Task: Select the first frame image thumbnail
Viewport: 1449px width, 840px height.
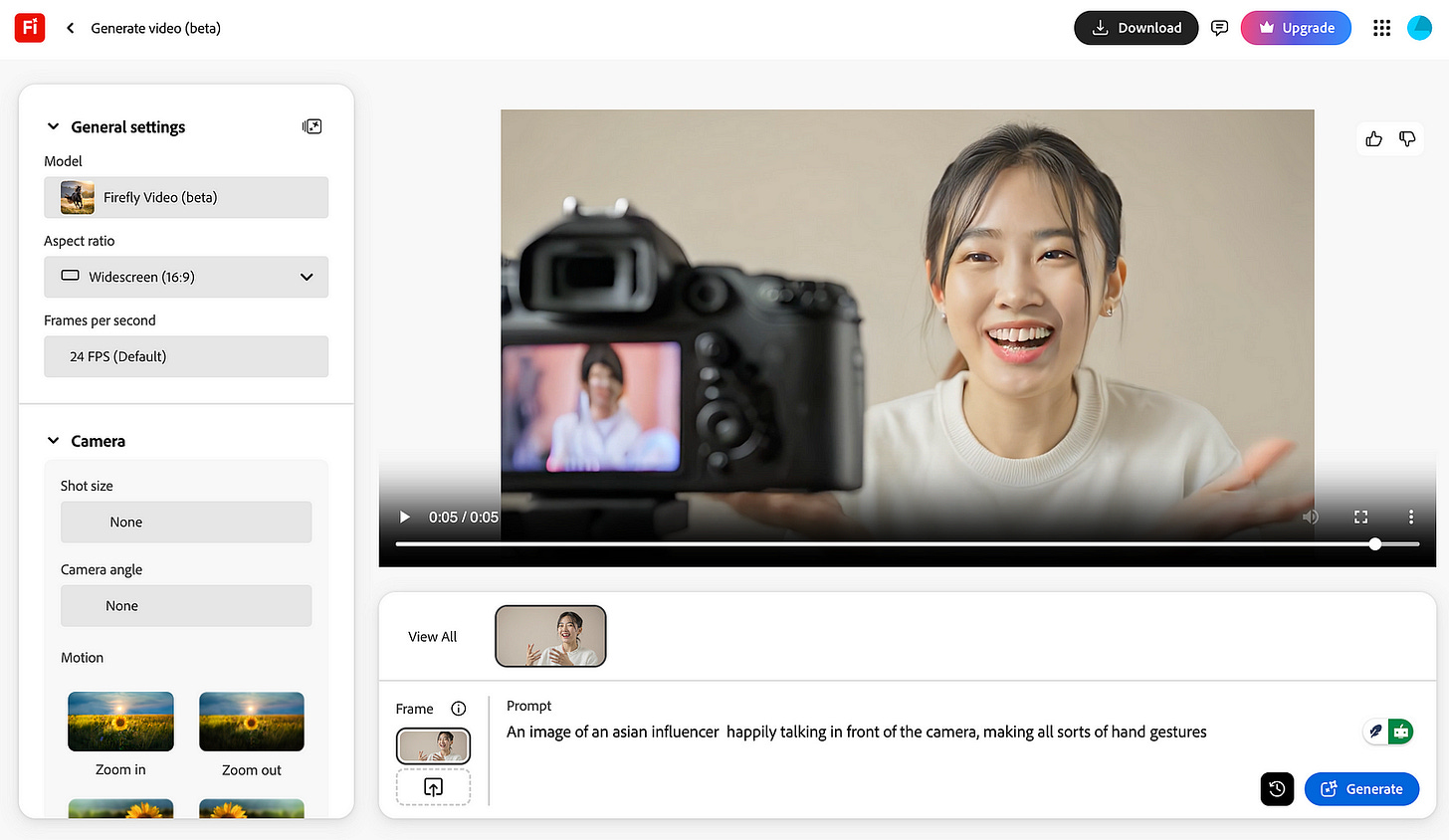Action: coord(433,745)
